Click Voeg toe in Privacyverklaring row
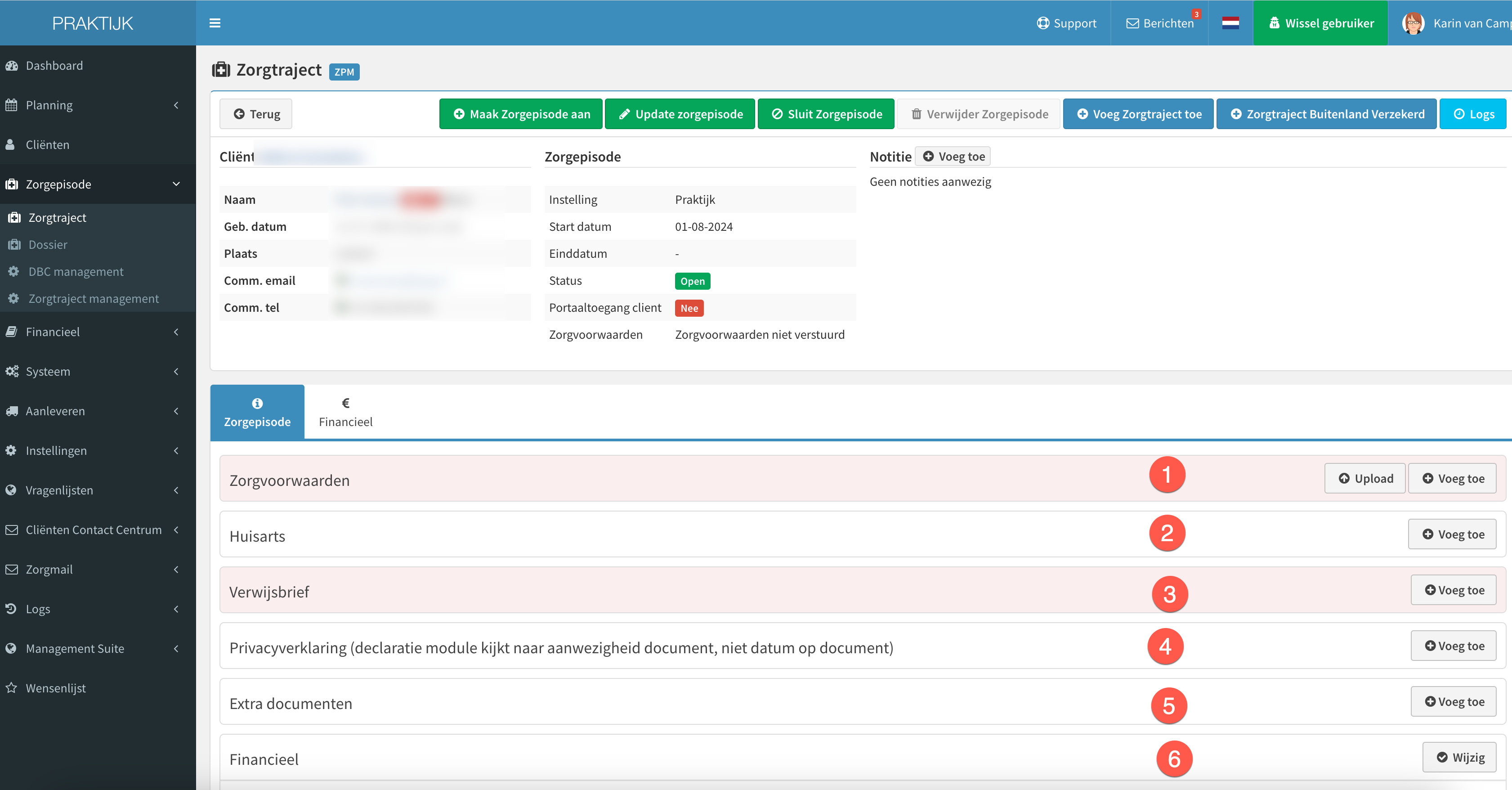This screenshot has width=1512, height=790. pyautogui.click(x=1453, y=646)
